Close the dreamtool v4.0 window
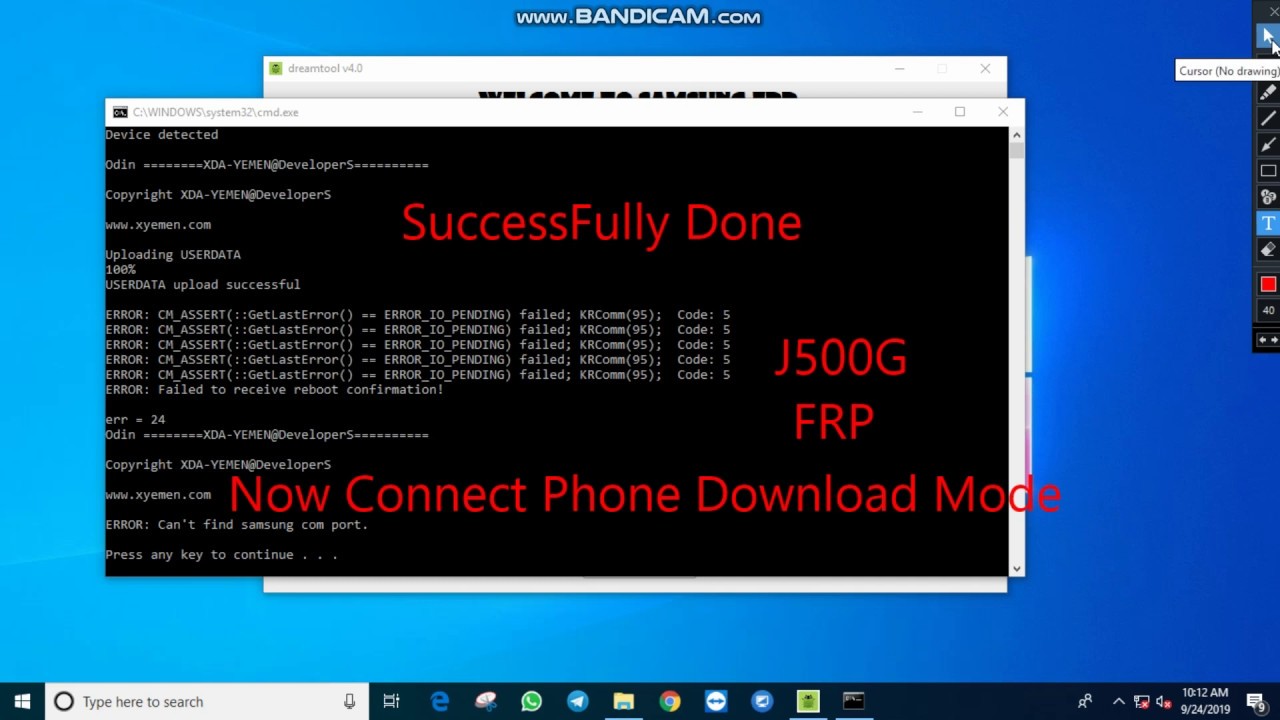 click(985, 68)
